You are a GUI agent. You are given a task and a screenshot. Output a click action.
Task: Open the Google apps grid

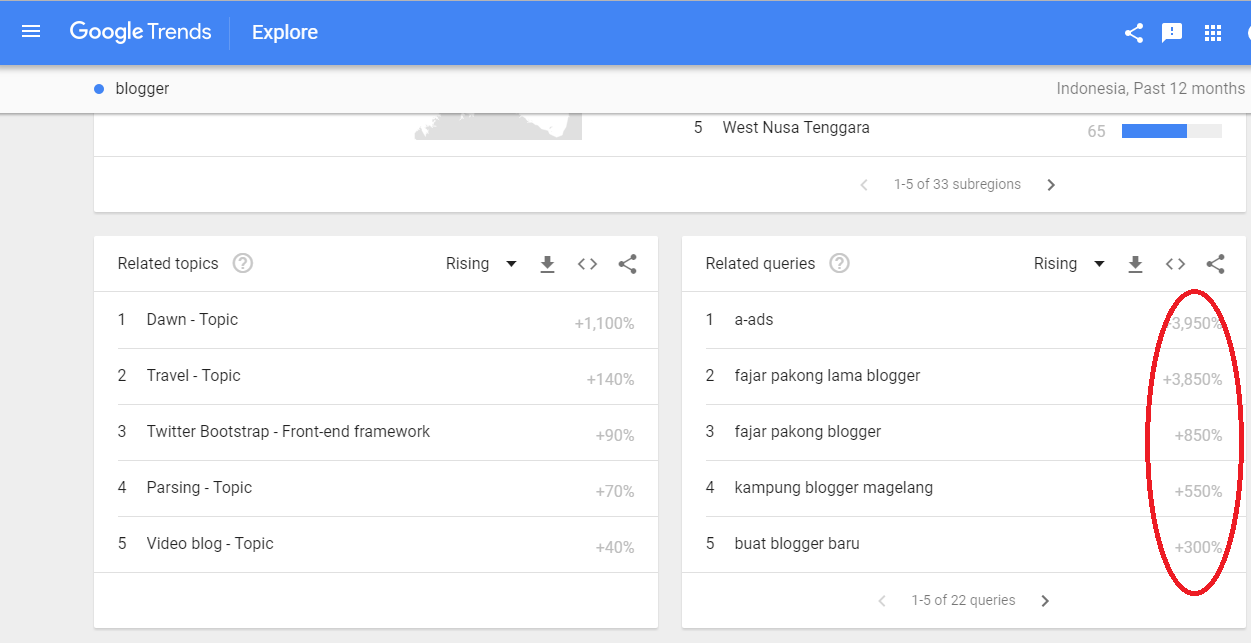pyautogui.click(x=1213, y=33)
